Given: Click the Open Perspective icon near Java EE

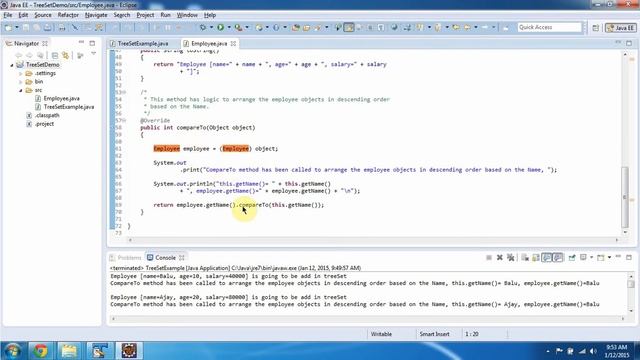Looking at the screenshot, I should pos(596,28).
